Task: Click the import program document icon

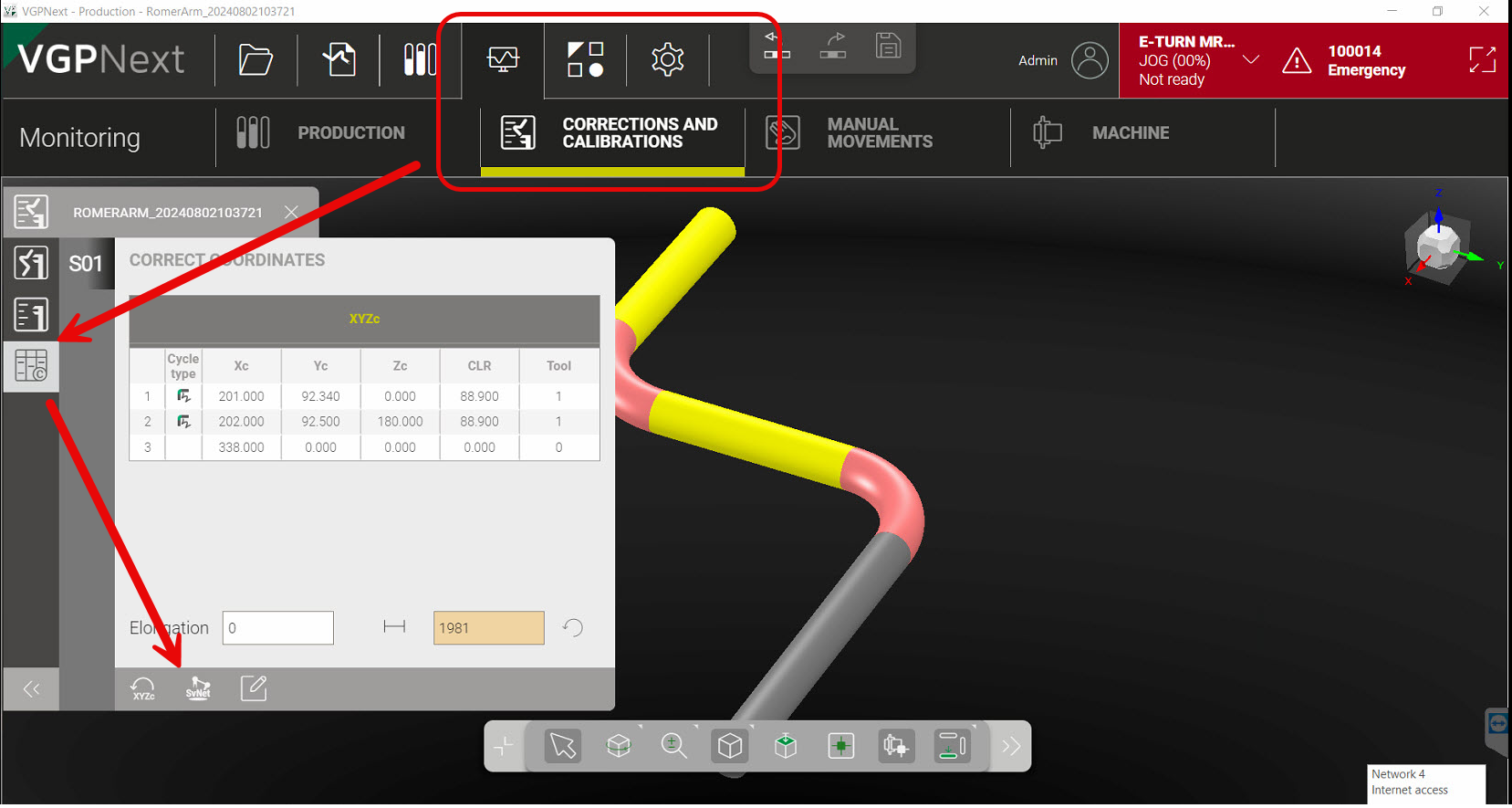Action: click(339, 60)
